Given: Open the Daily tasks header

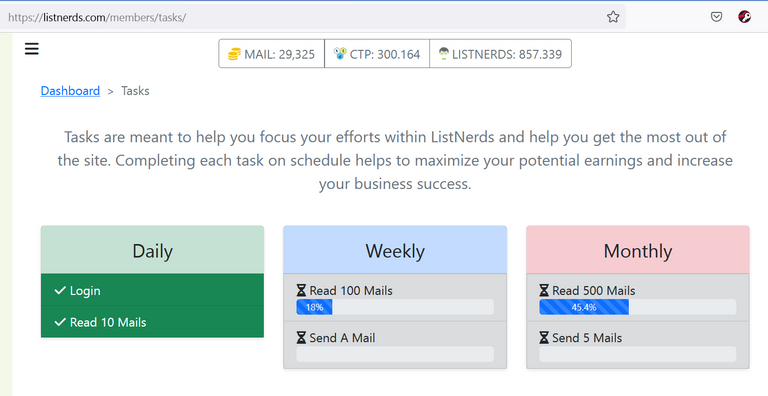Looking at the screenshot, I should coord(152,250).
